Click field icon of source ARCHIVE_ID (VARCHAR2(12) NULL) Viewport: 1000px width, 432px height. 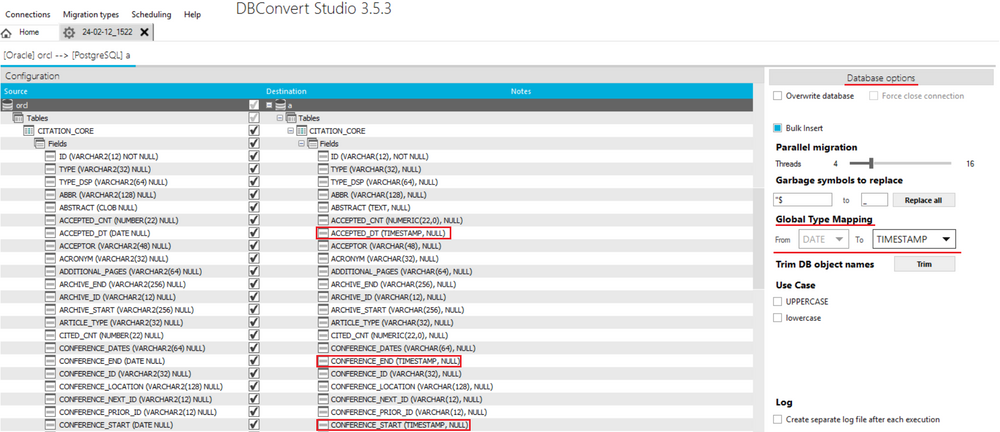point(50,297)
